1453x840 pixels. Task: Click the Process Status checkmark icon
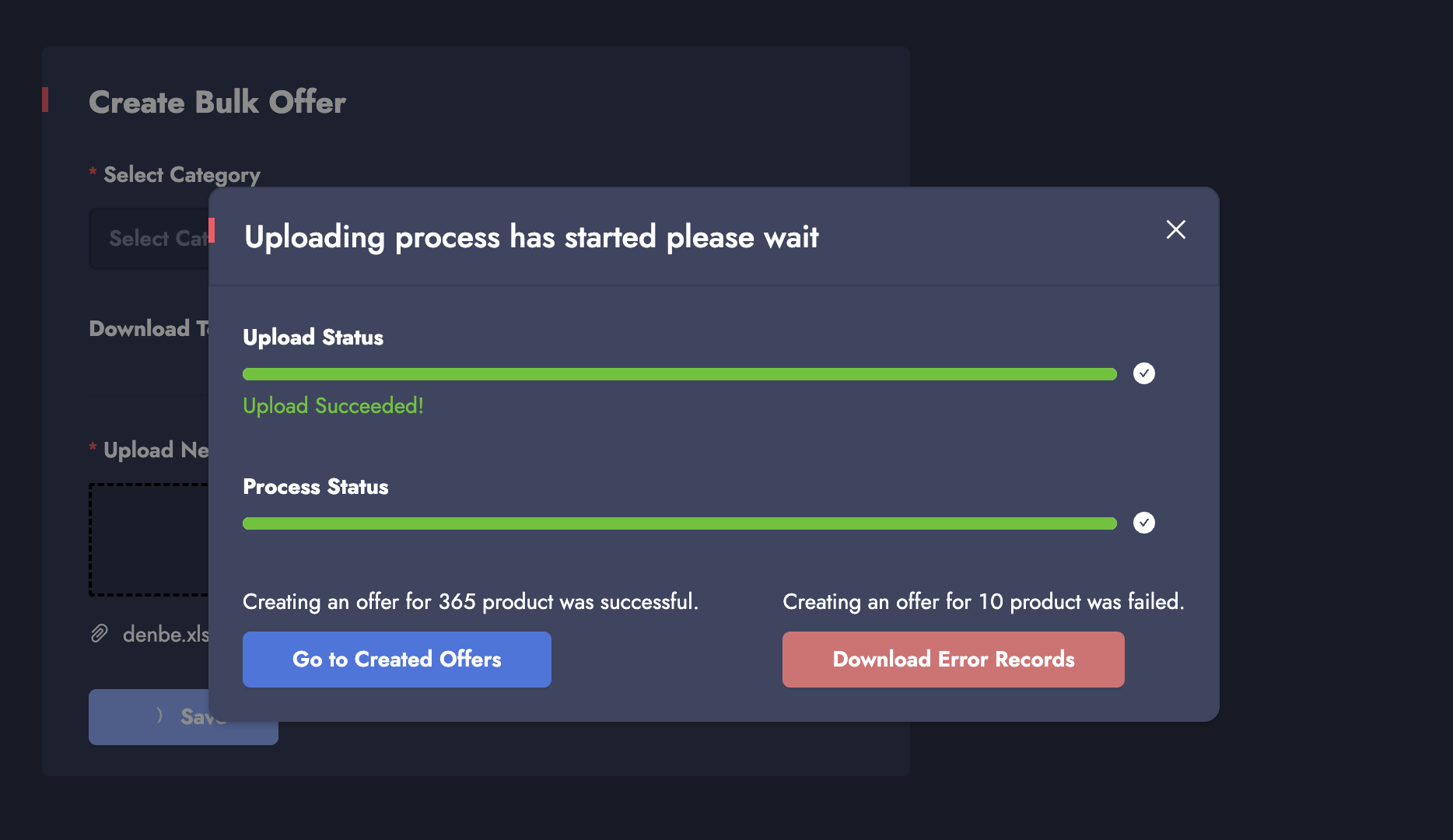[x=1143, y=523]
